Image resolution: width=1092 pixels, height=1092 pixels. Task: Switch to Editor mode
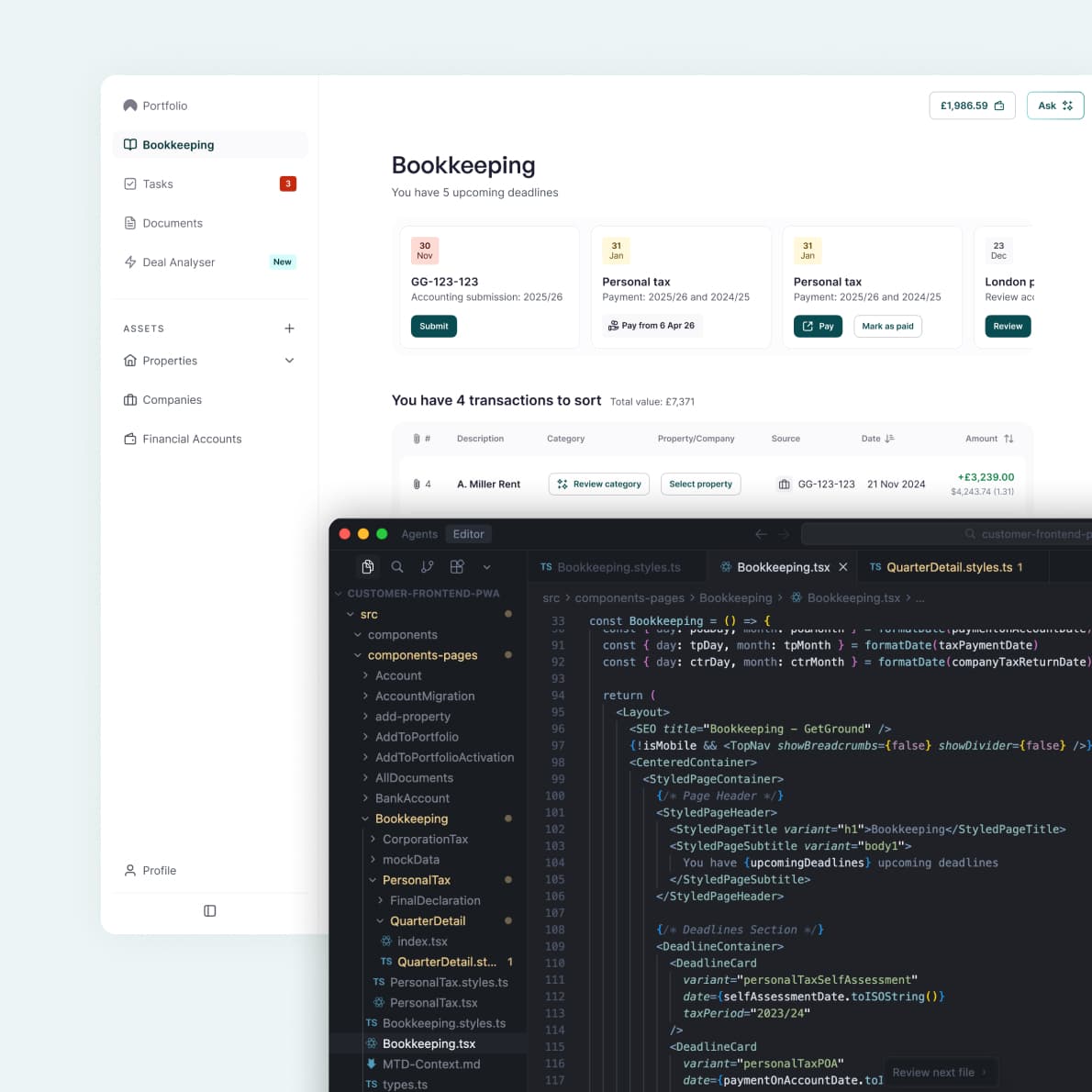(x=468, y=534)
